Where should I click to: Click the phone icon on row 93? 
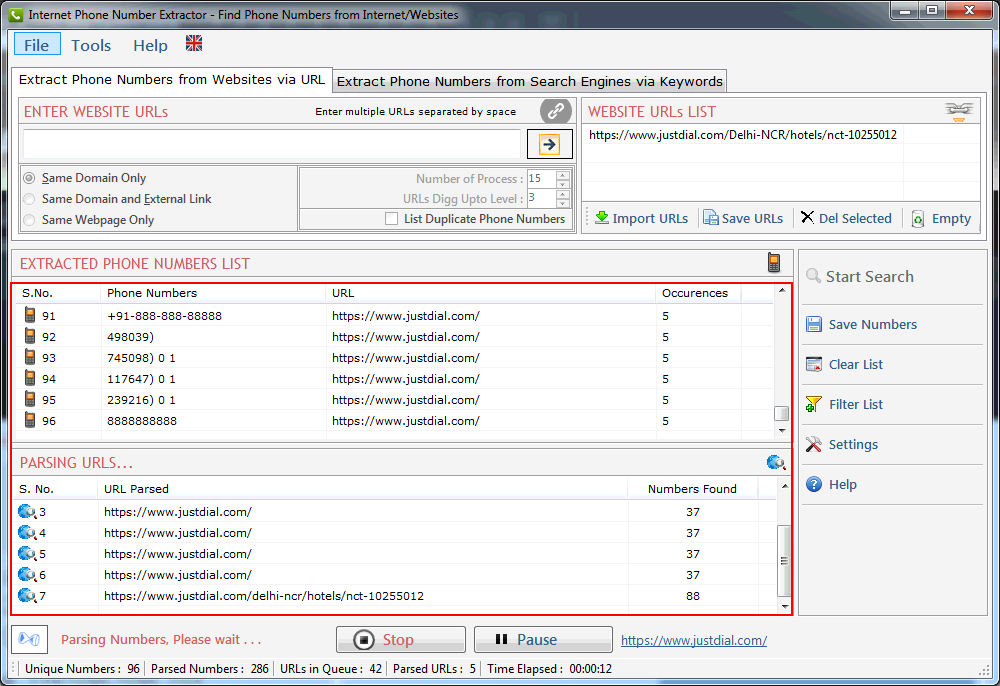30,357
